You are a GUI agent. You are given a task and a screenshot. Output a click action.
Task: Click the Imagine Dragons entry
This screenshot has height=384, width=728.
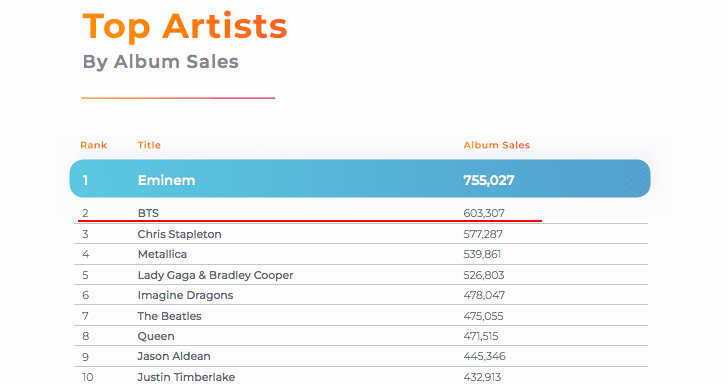click(x=185, y=295)
